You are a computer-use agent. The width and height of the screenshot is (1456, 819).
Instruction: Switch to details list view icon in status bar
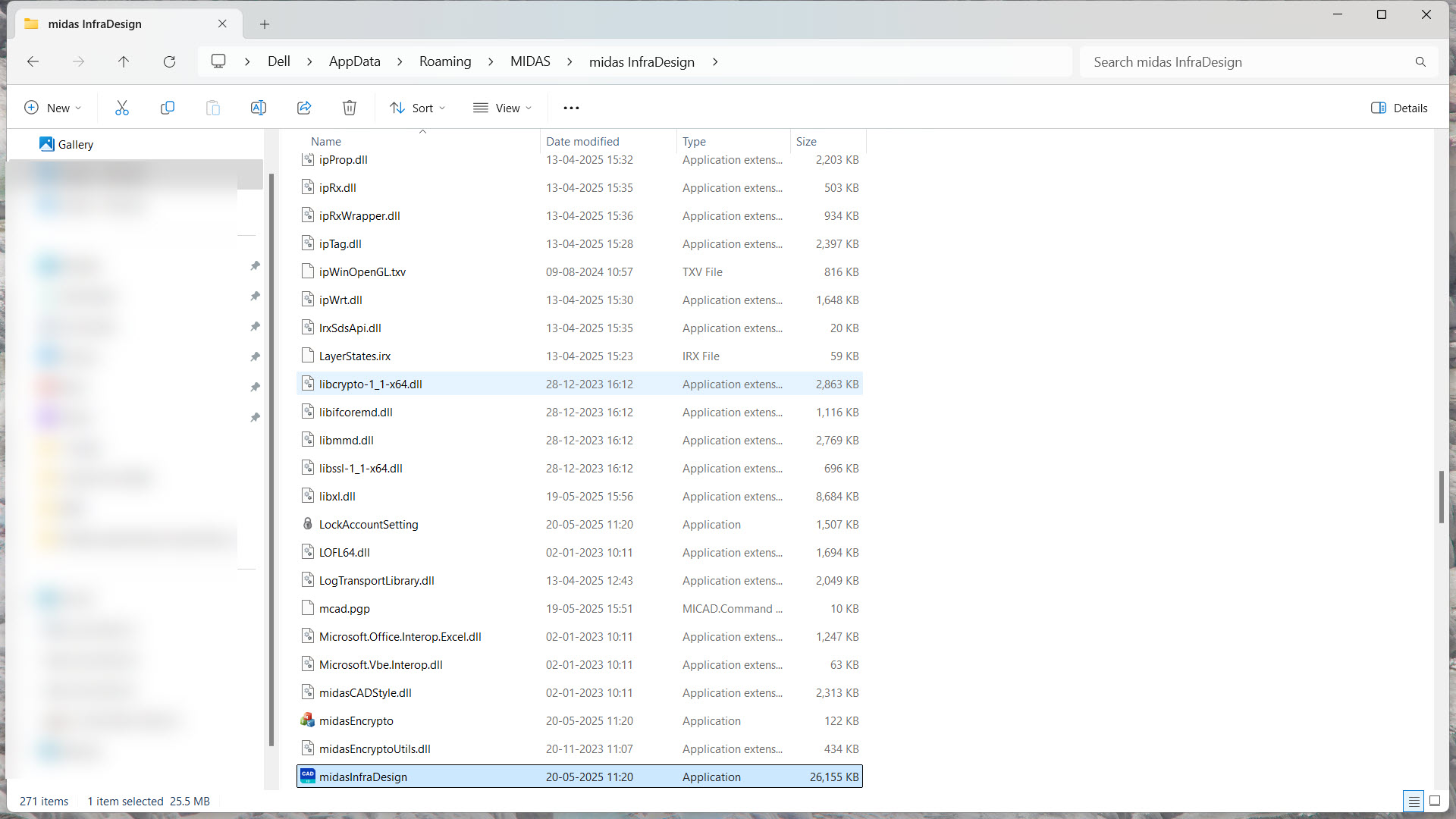(1414, 801)
